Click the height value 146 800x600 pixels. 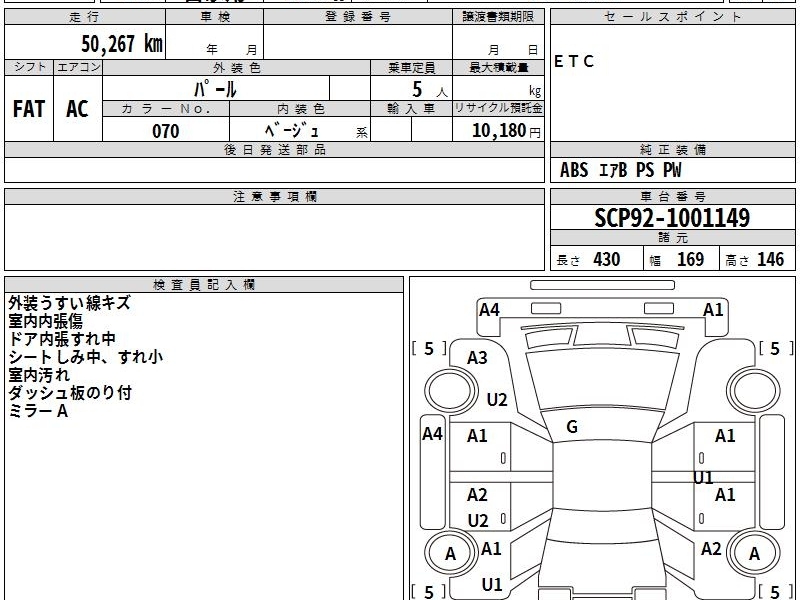pyautogui.click(x=770, y=260)
